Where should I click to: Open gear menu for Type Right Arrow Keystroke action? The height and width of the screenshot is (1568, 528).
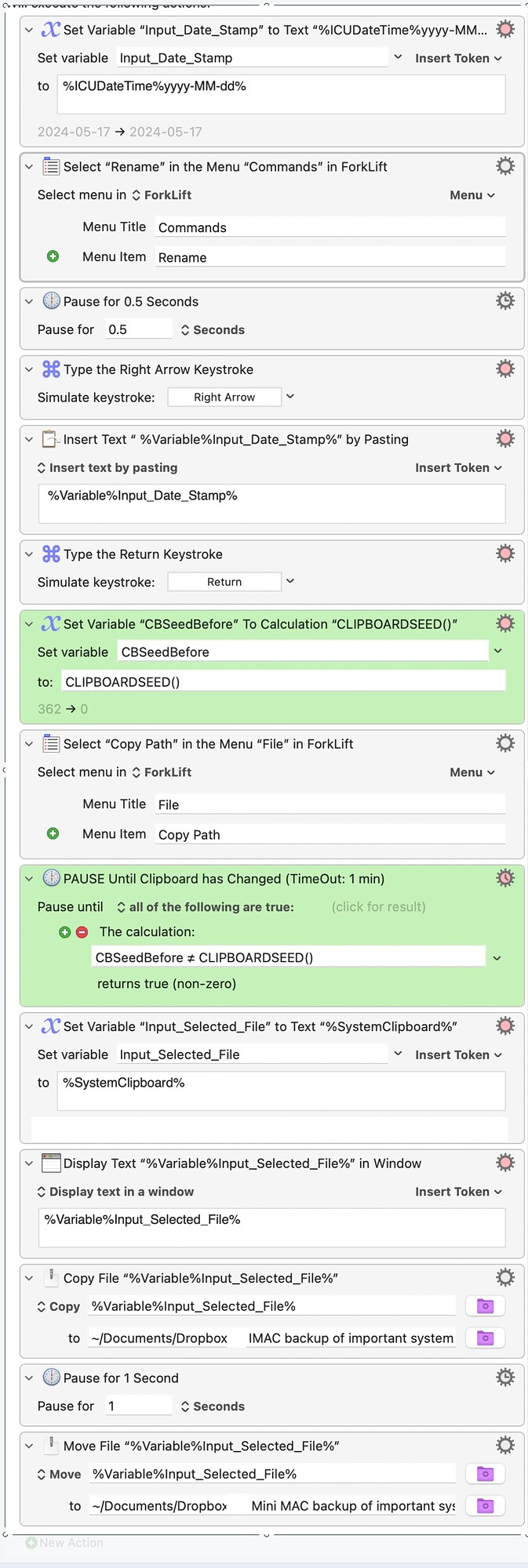[505, 369]
